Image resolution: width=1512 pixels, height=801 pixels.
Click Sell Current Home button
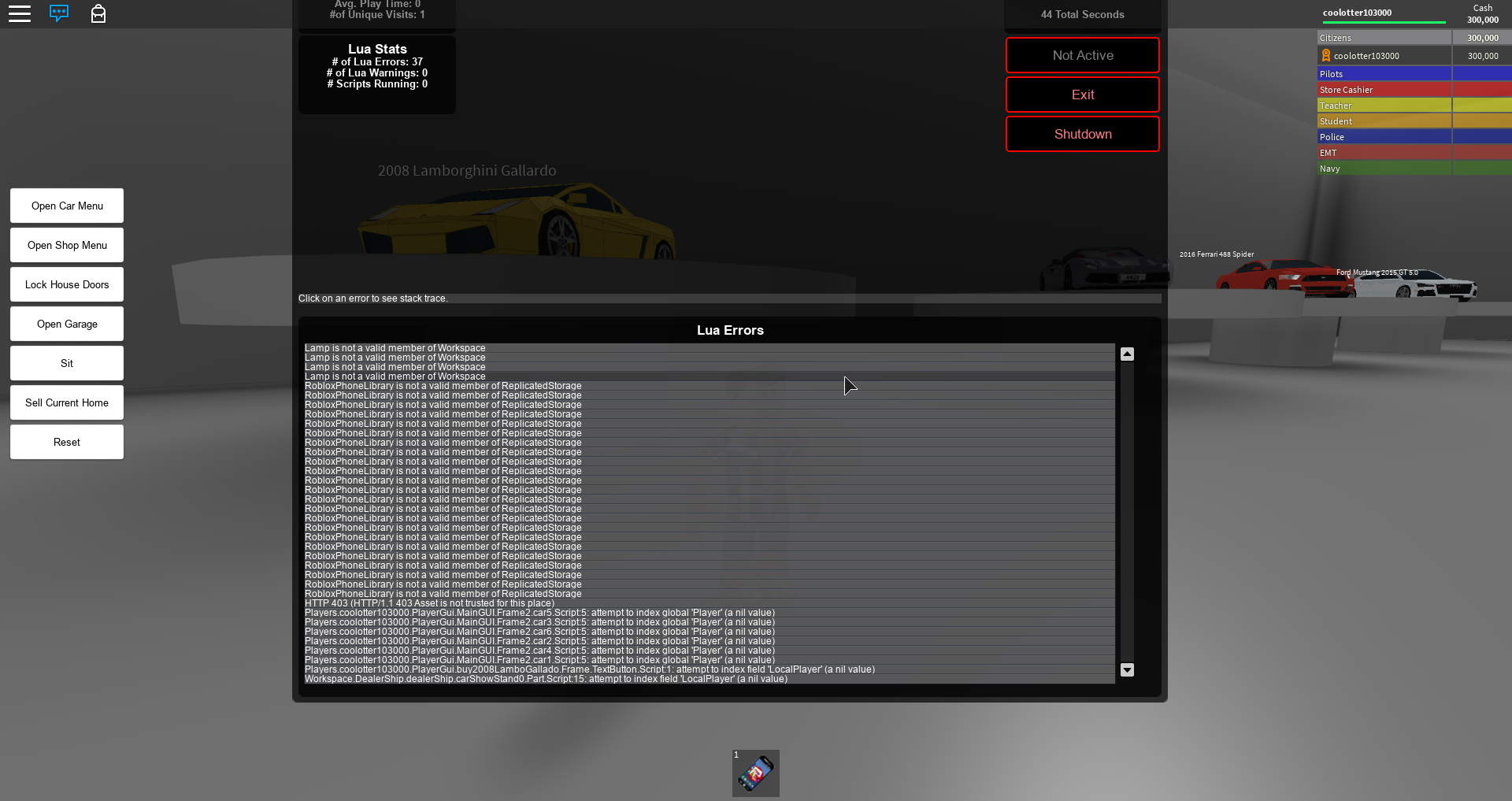point(67,402)
